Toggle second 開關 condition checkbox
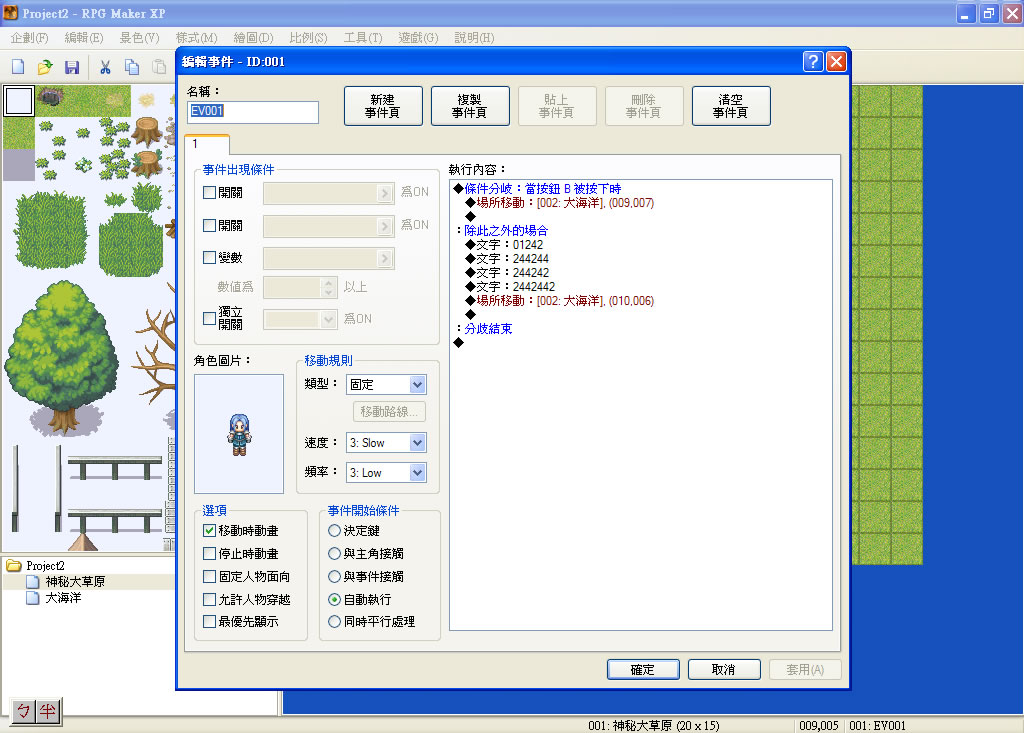 [210, 225]
